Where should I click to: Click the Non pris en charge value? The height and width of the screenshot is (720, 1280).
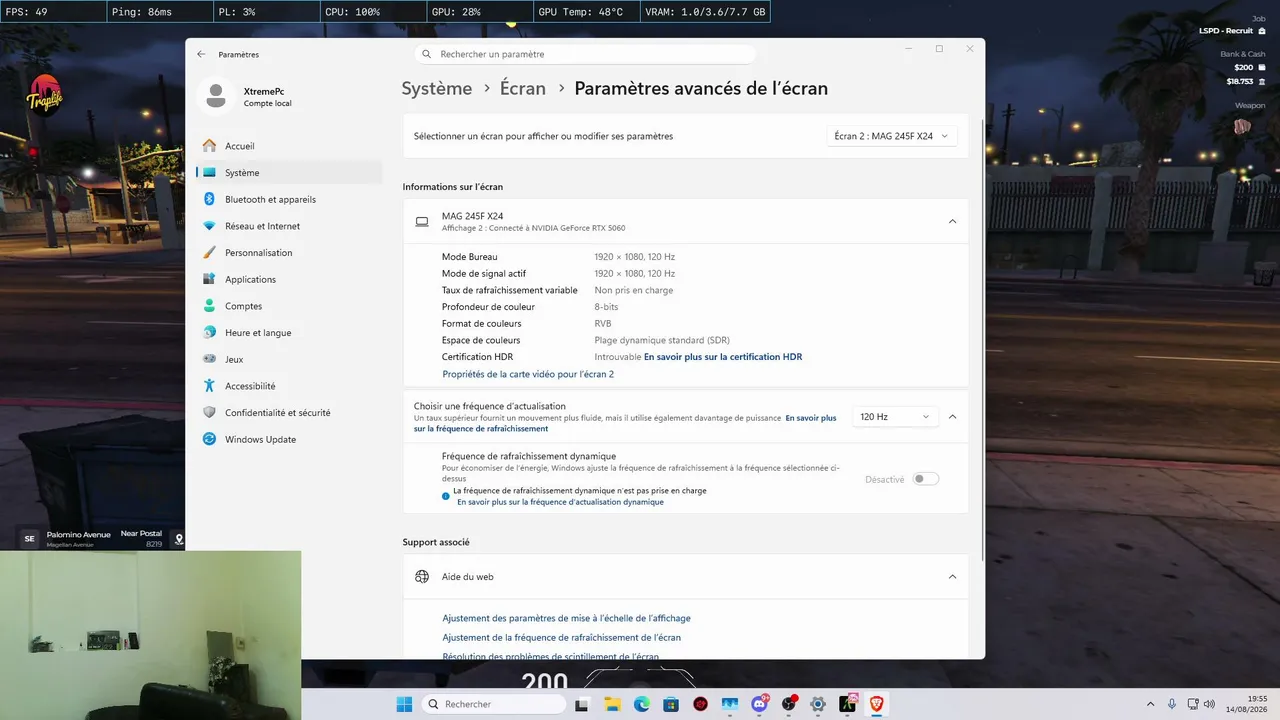(633, 290)
